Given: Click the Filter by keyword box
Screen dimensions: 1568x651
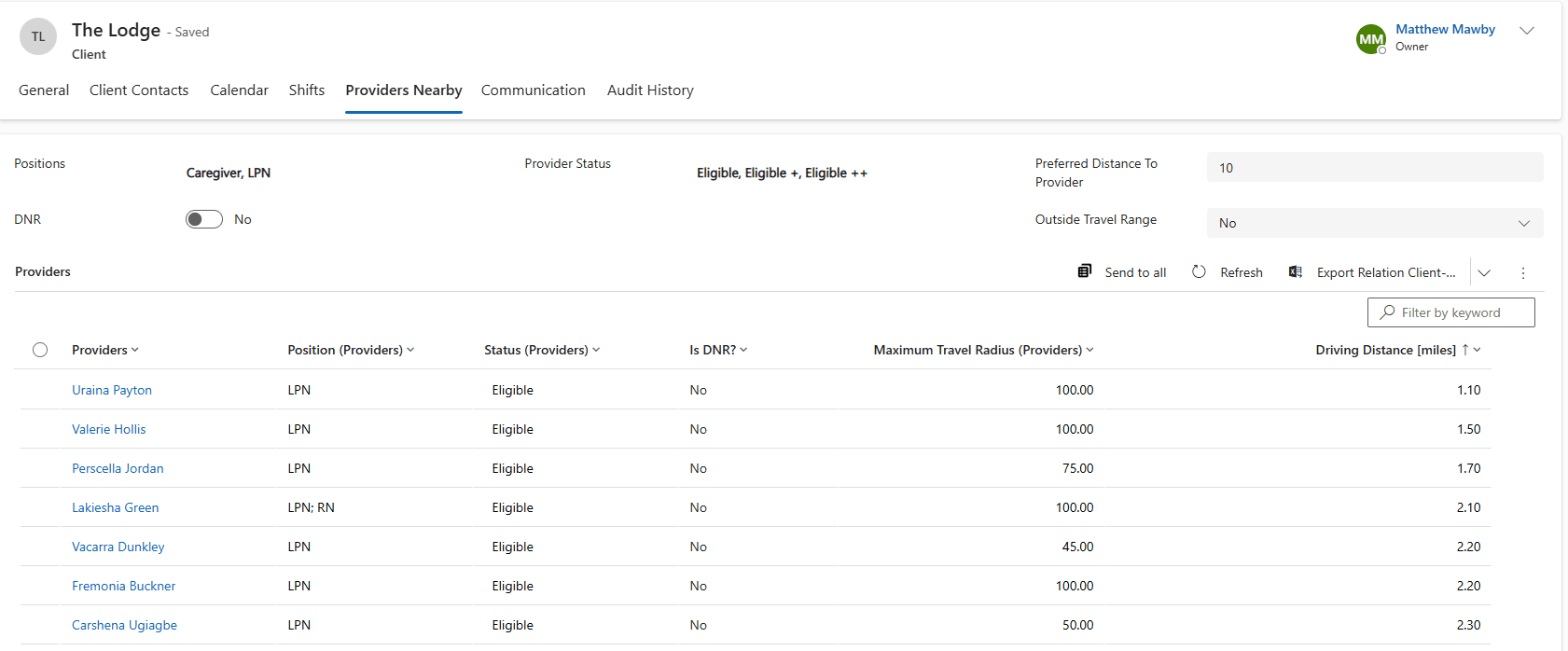Looking at the screenshot, I should (x=1450, y=312).
